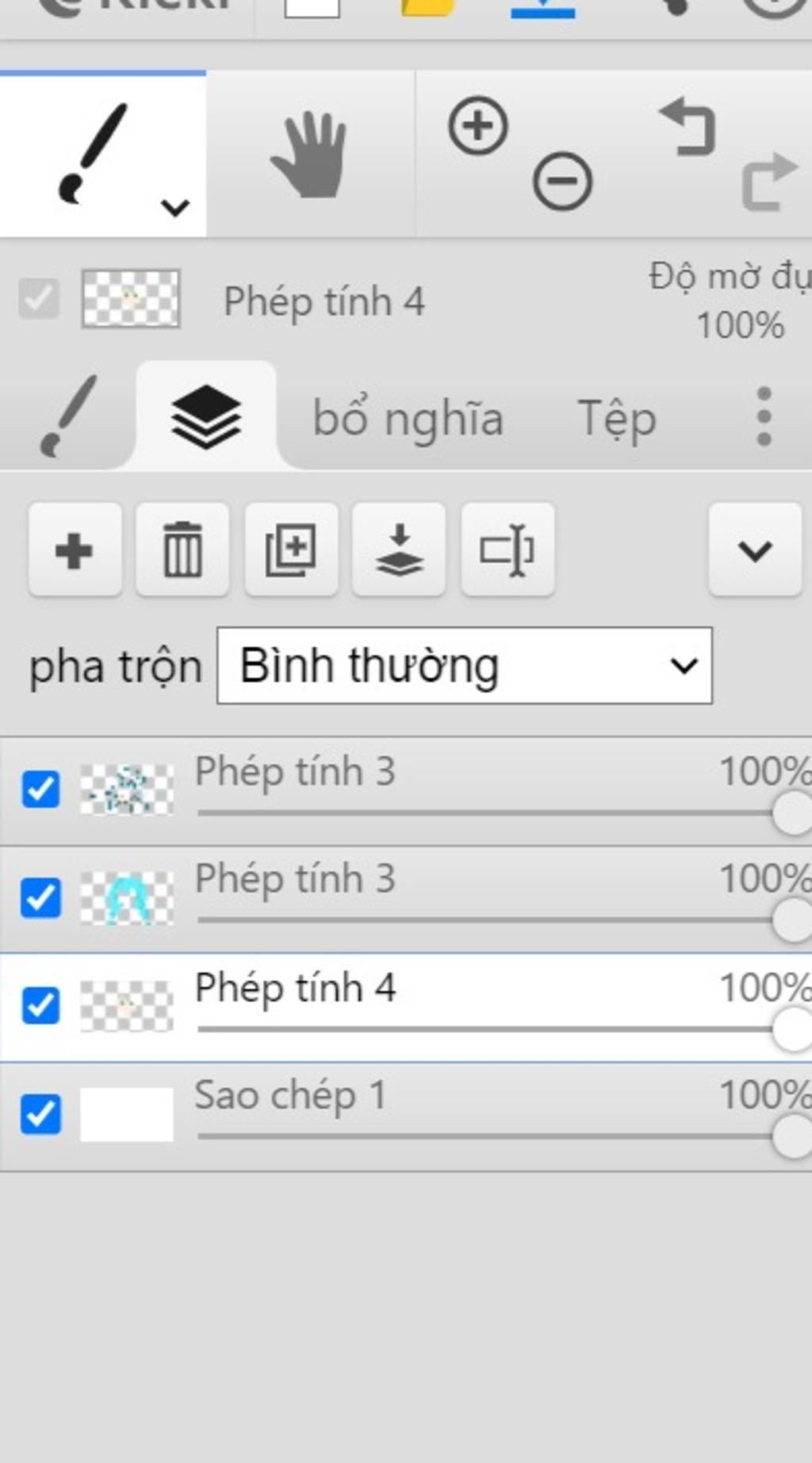Switch to the bổ nghĩa tab

(x=408, y=418)
